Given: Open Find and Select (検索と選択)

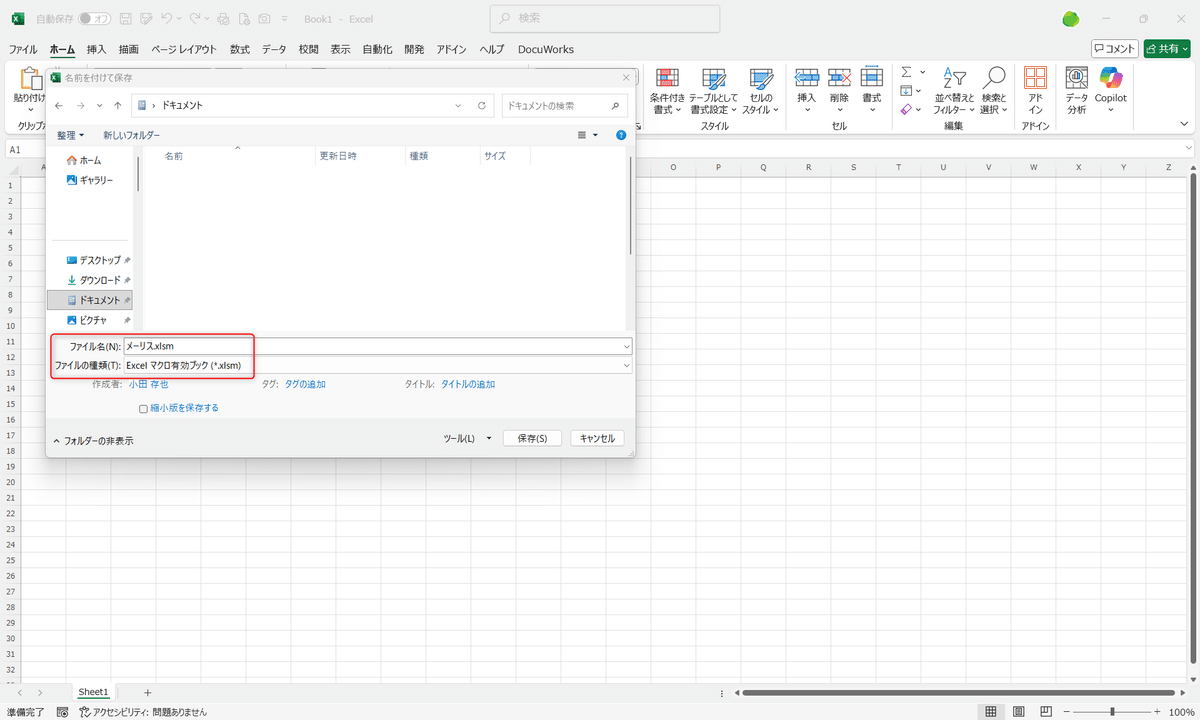Looking at the screenshot, I should point(994,92).
